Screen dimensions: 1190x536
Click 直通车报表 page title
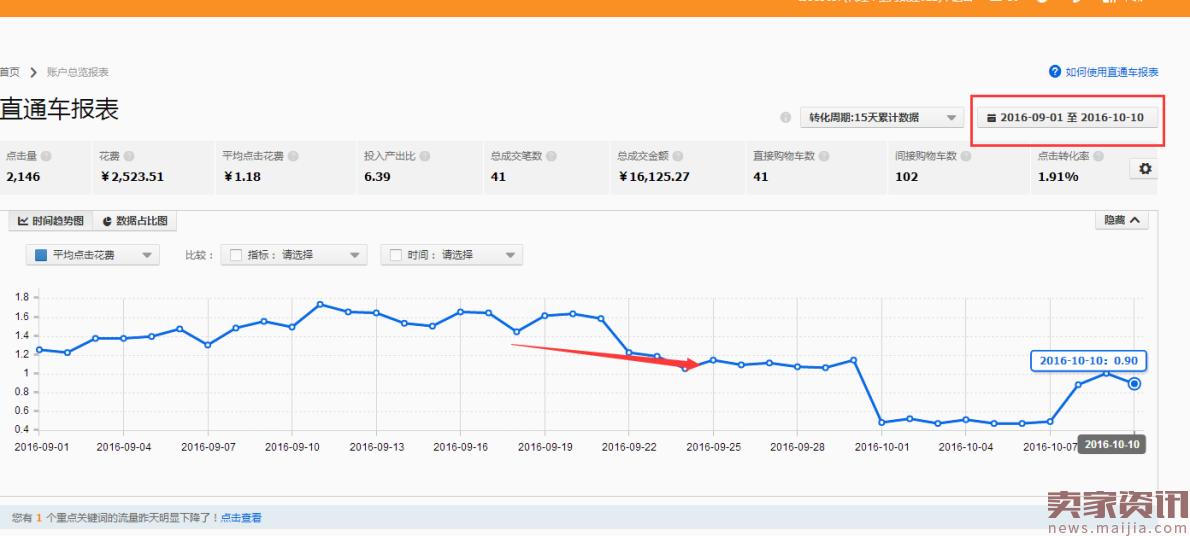pyautogui.click(x=59, y=109)
